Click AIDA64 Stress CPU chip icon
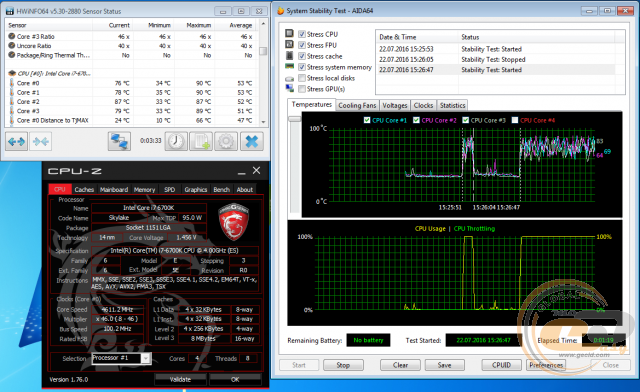Image resolution: width=640 pixels, height=392 pixels. coord(289,33)
